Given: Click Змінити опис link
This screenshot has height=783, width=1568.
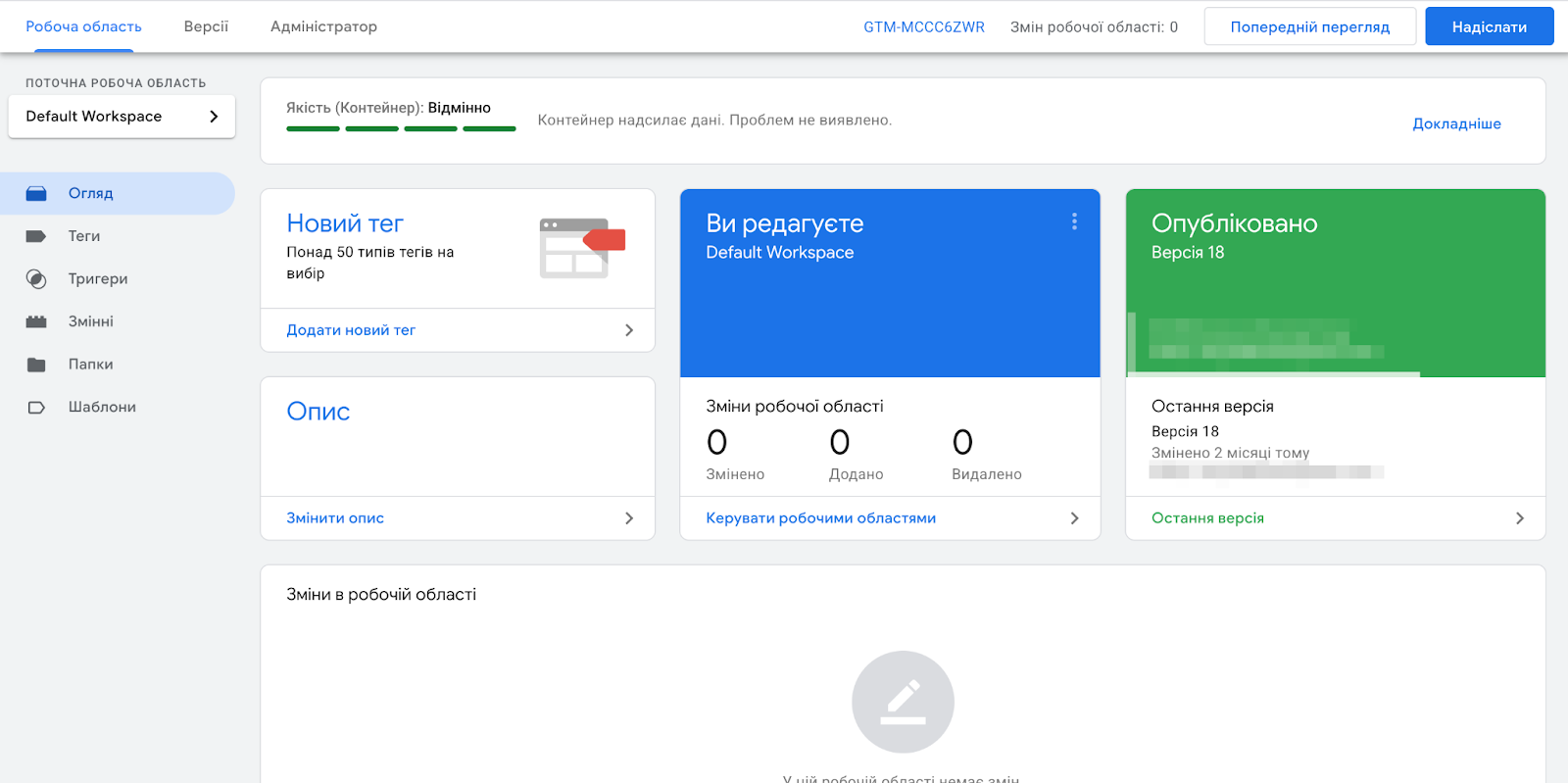Looking at the screenshot, I should click(x=335, y=518).
